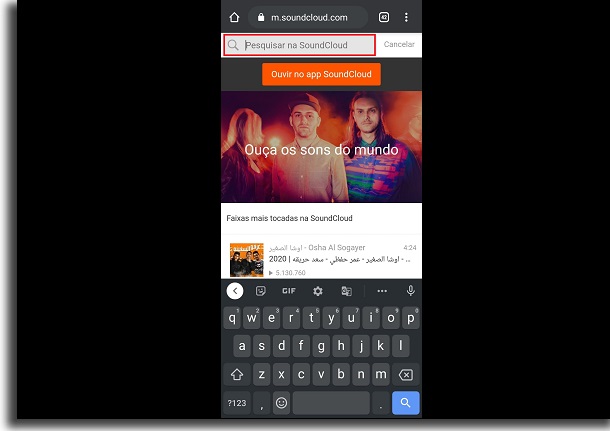Tap the 4:24 track duration
Image resolution: width=610 pixels, height=431 pixels.
410,247
